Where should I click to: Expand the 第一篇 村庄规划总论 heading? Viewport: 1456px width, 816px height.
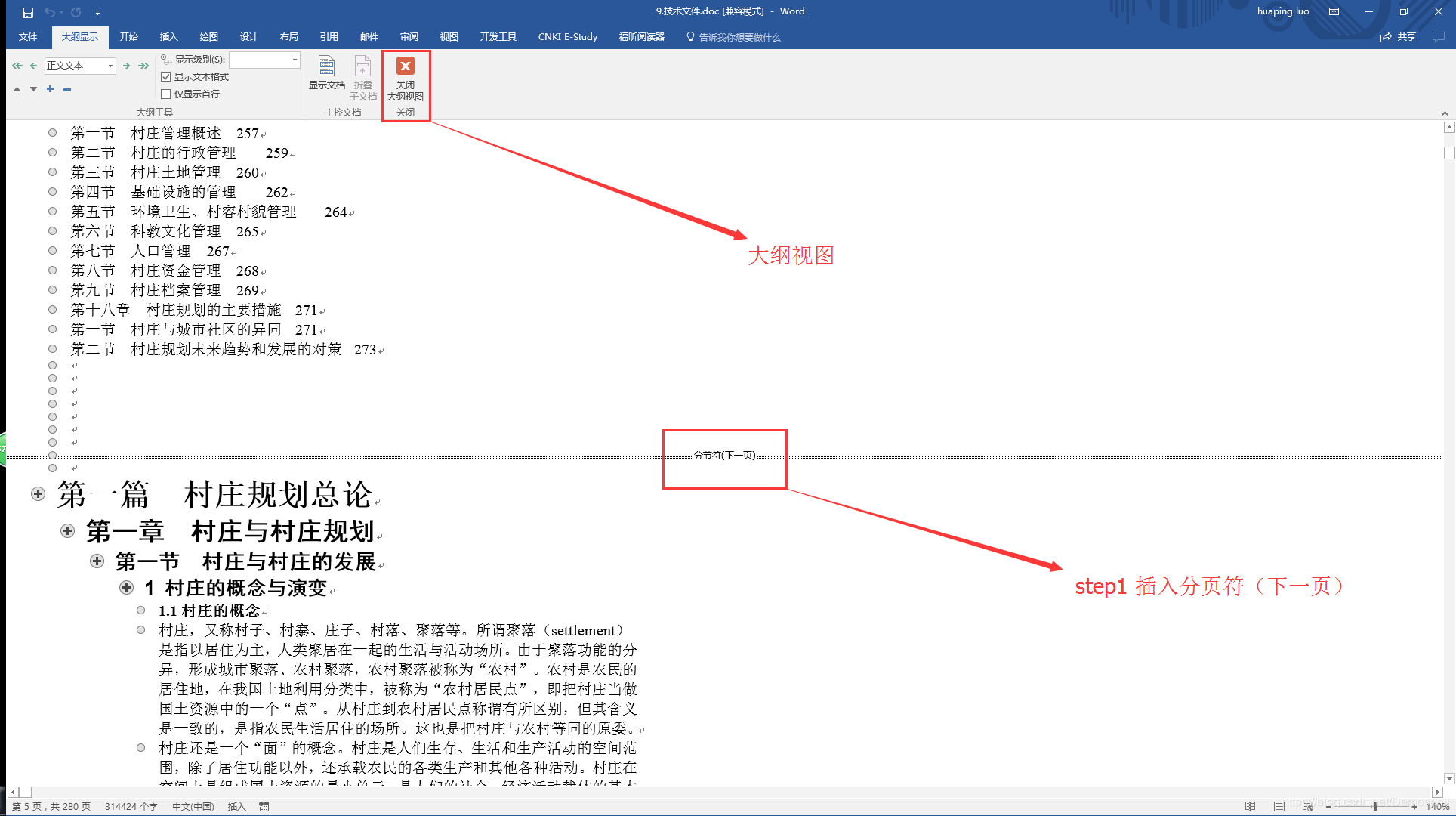(38, 494)
